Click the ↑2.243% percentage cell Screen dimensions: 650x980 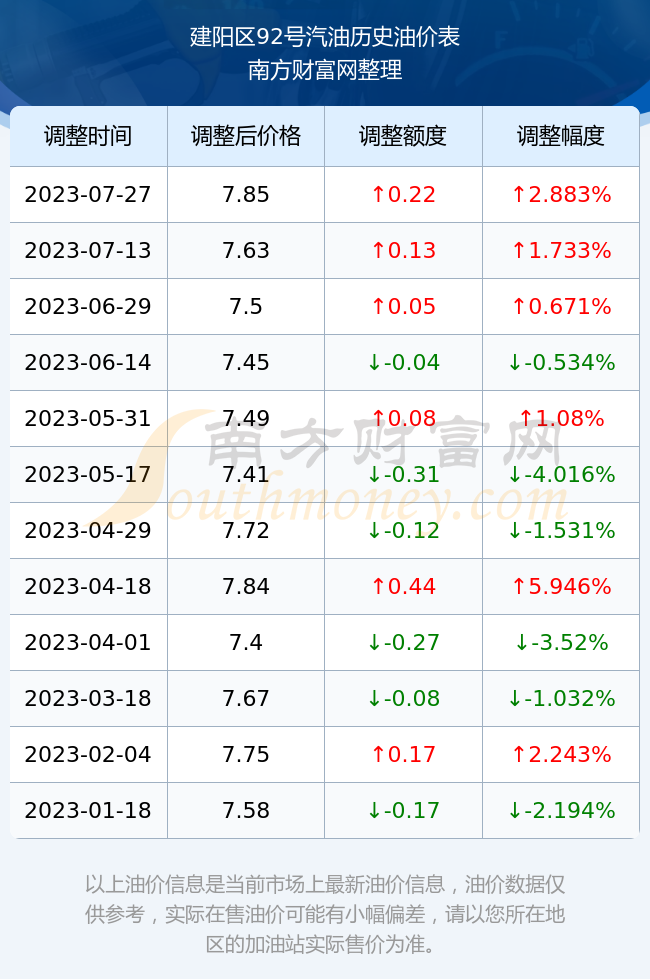tap(561, 754)
